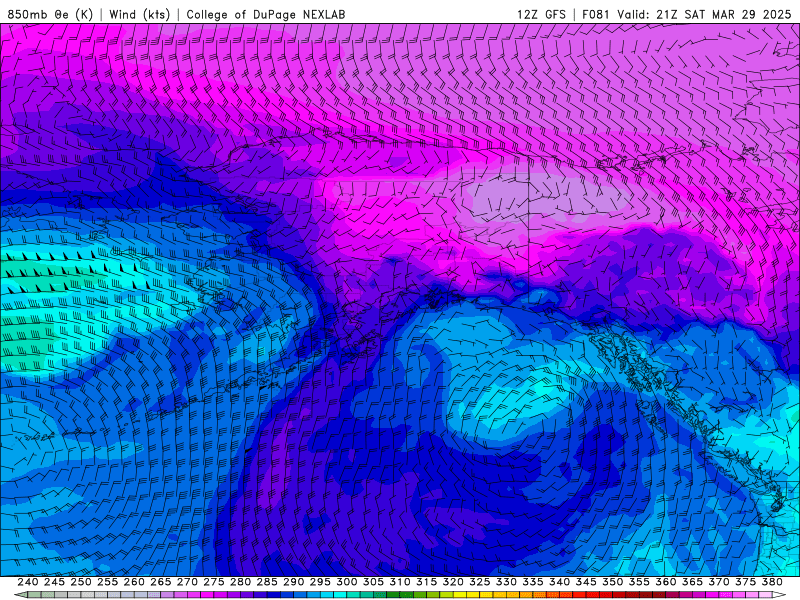The width and height of the screenshot is (800, 600).
Task: Click the 295 color scale label
Action: (x=320, y=582)
